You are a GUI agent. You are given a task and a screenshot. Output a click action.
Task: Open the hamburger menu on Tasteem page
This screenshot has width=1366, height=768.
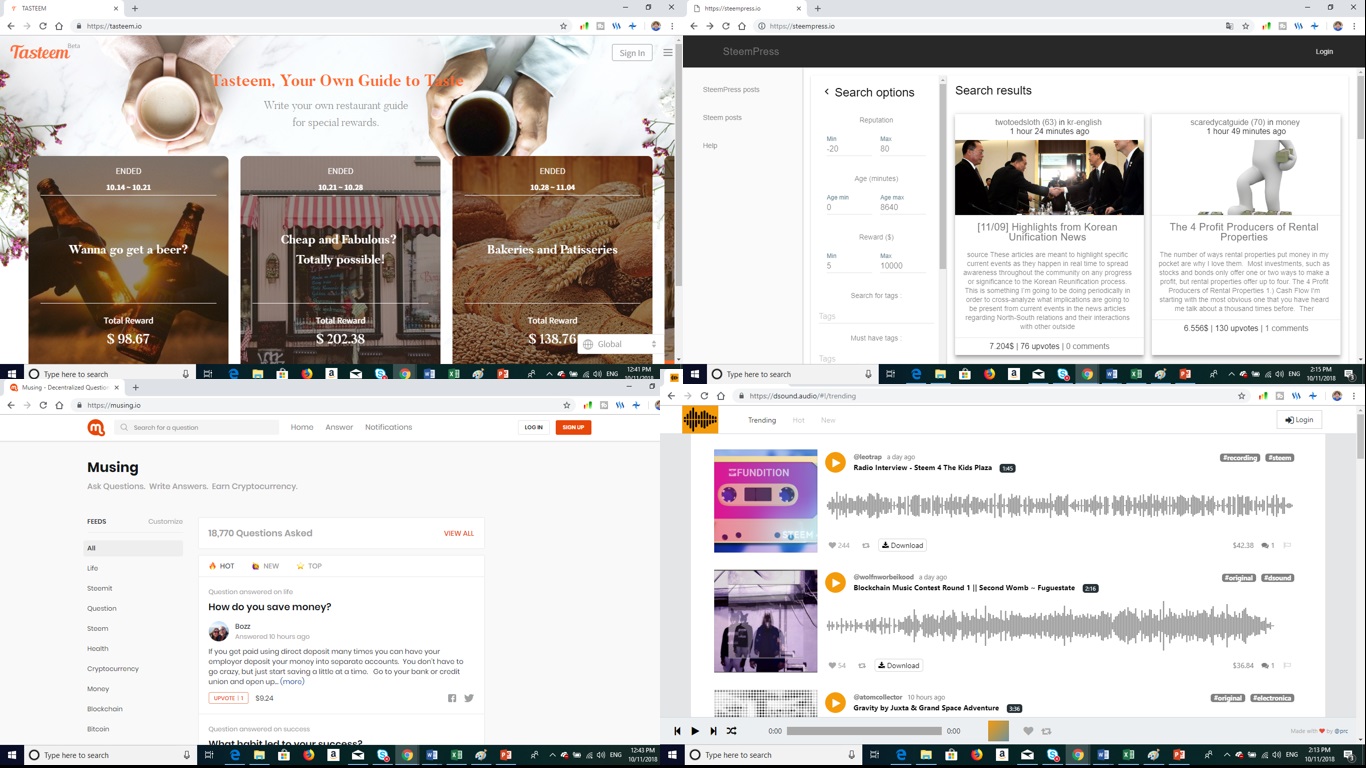668,52
